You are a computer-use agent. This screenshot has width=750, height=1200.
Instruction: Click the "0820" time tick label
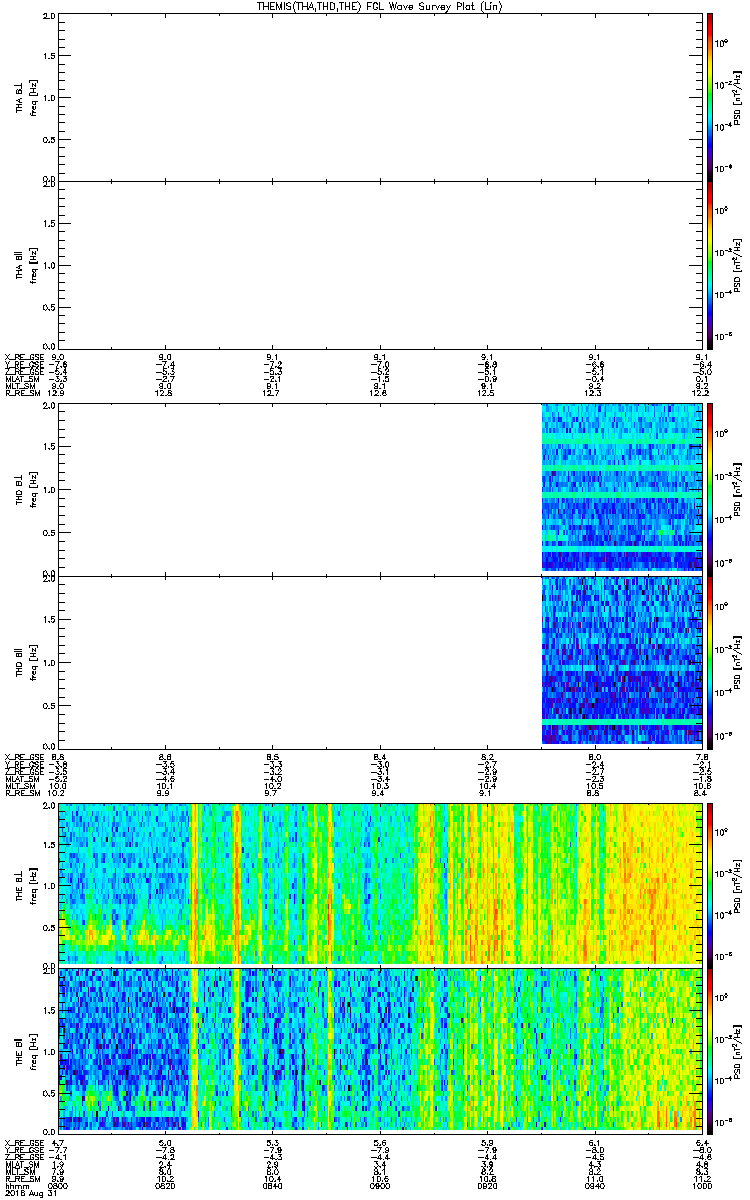(166, 1185)
